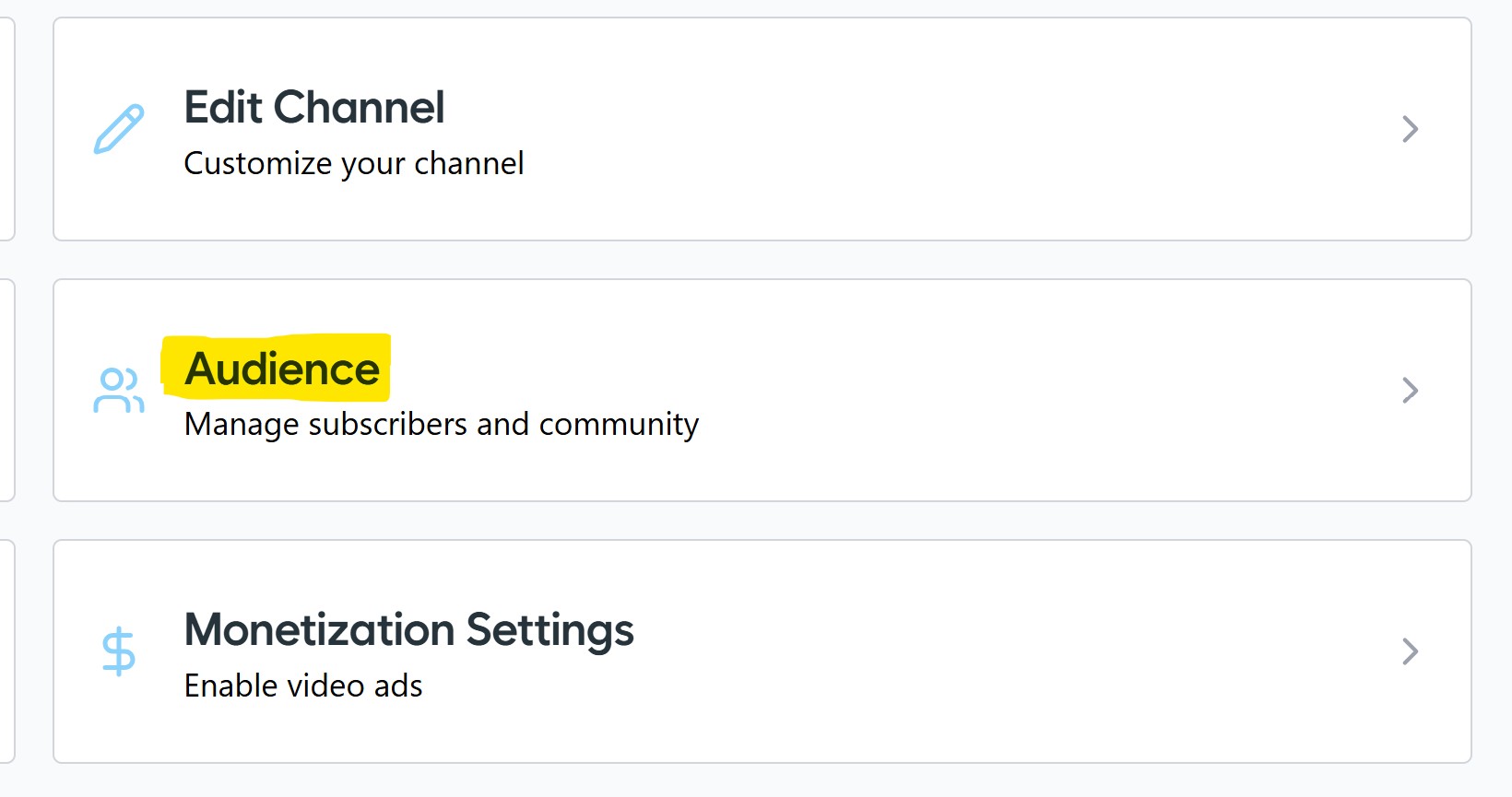
Task: Open the Edit Channel heading
Action: pos(314,107)
